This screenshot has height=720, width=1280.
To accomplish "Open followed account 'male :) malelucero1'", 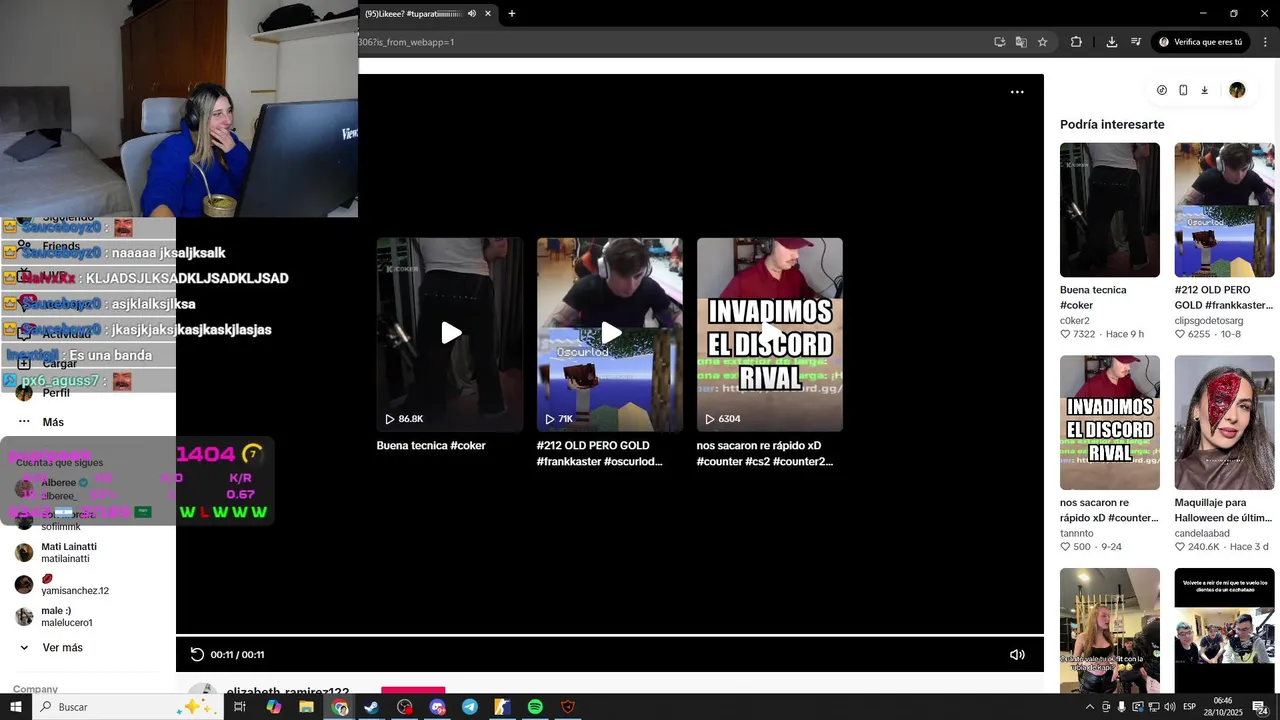I will pyautogui.click(x=67, y=617).
